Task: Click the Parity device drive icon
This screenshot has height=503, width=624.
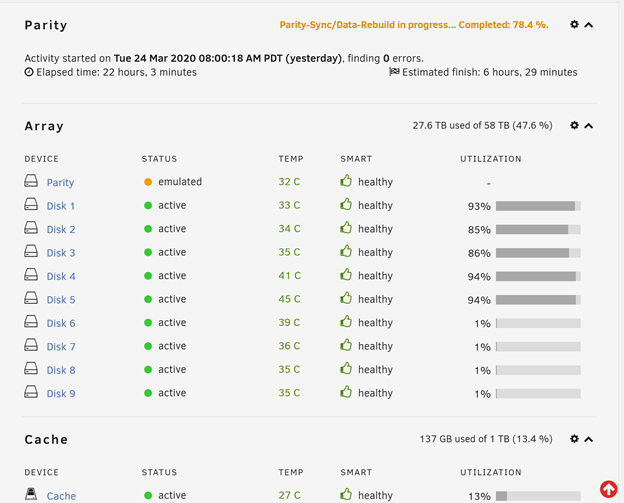Action: 31,181
